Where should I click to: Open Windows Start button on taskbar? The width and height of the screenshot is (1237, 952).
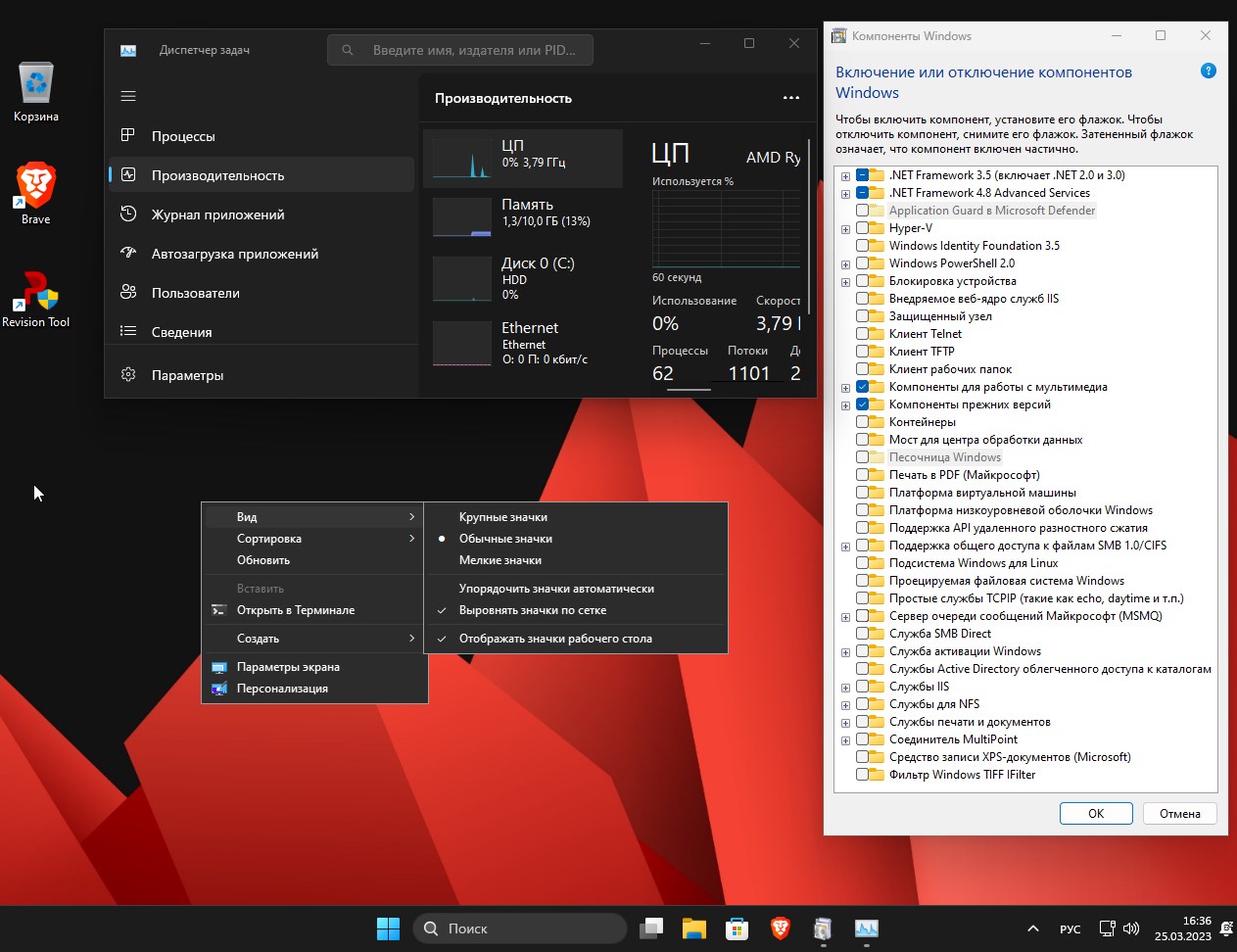(x=389, y=928)
